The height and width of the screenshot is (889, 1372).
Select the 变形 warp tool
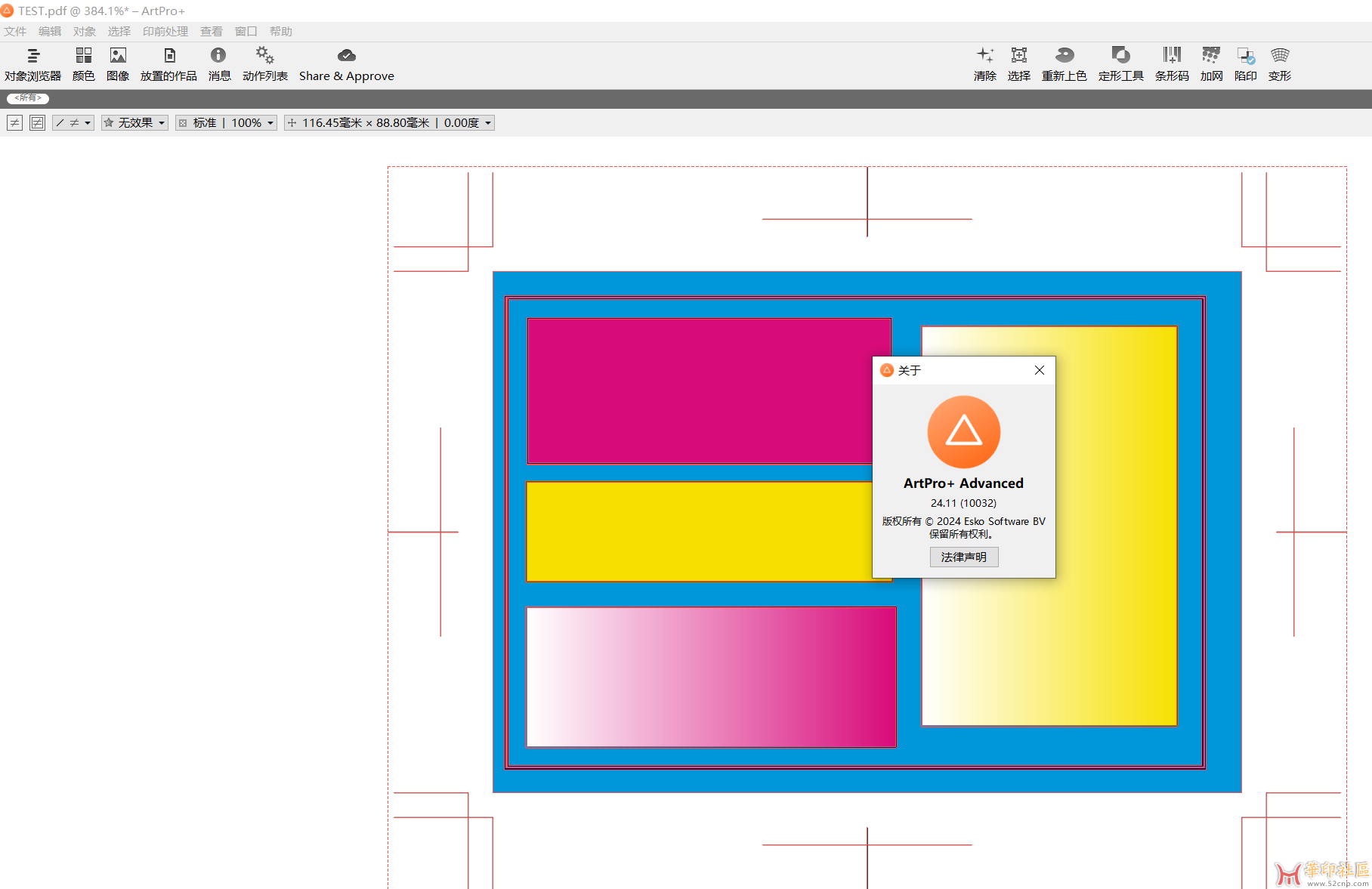tap(1279, 64)
